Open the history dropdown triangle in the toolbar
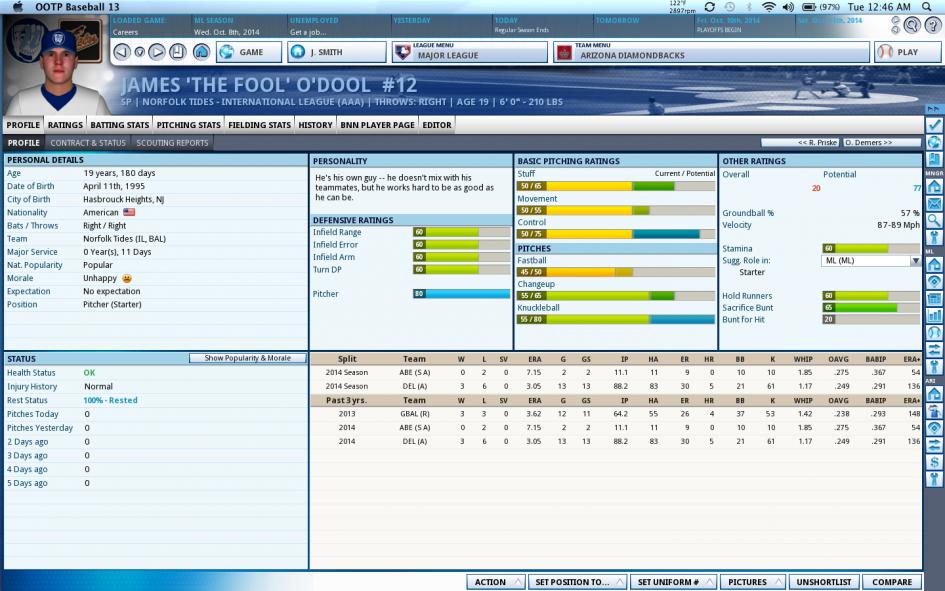The width and height of the screenshot is (945, 591). 139,52
